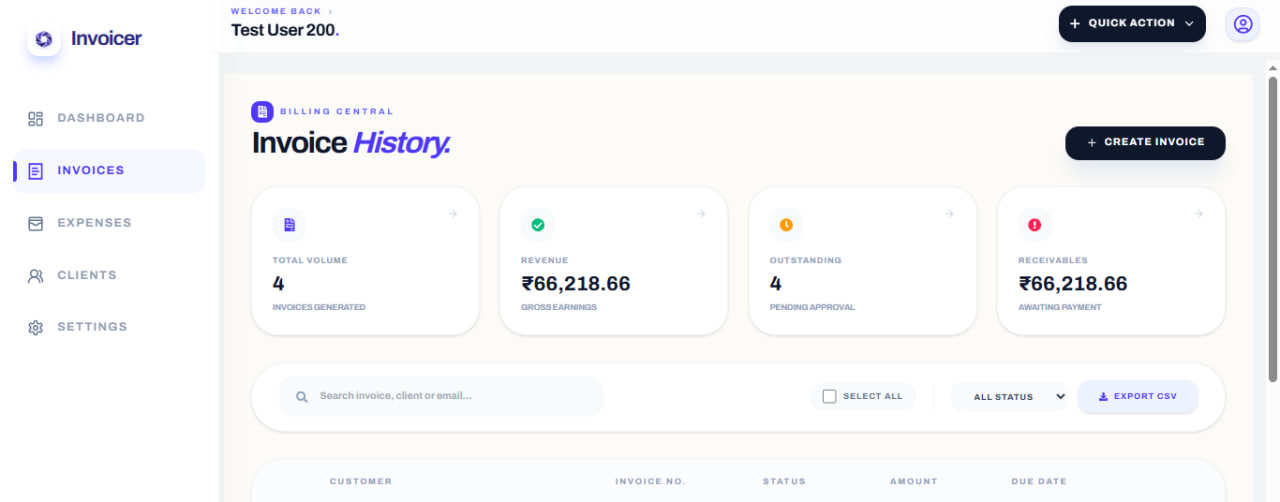
Task: Open the All Status filter dropdown
Action: click(1009, 397)
